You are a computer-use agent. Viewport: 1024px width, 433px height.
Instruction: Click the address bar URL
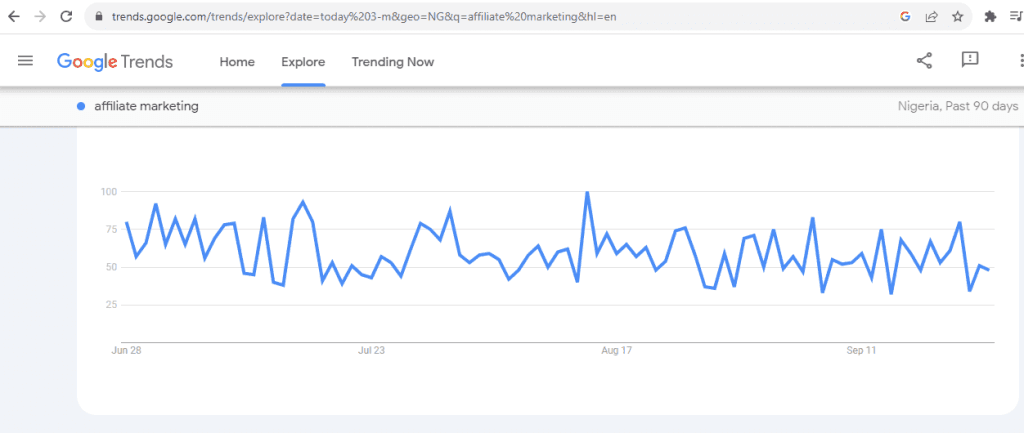point(360,16)
